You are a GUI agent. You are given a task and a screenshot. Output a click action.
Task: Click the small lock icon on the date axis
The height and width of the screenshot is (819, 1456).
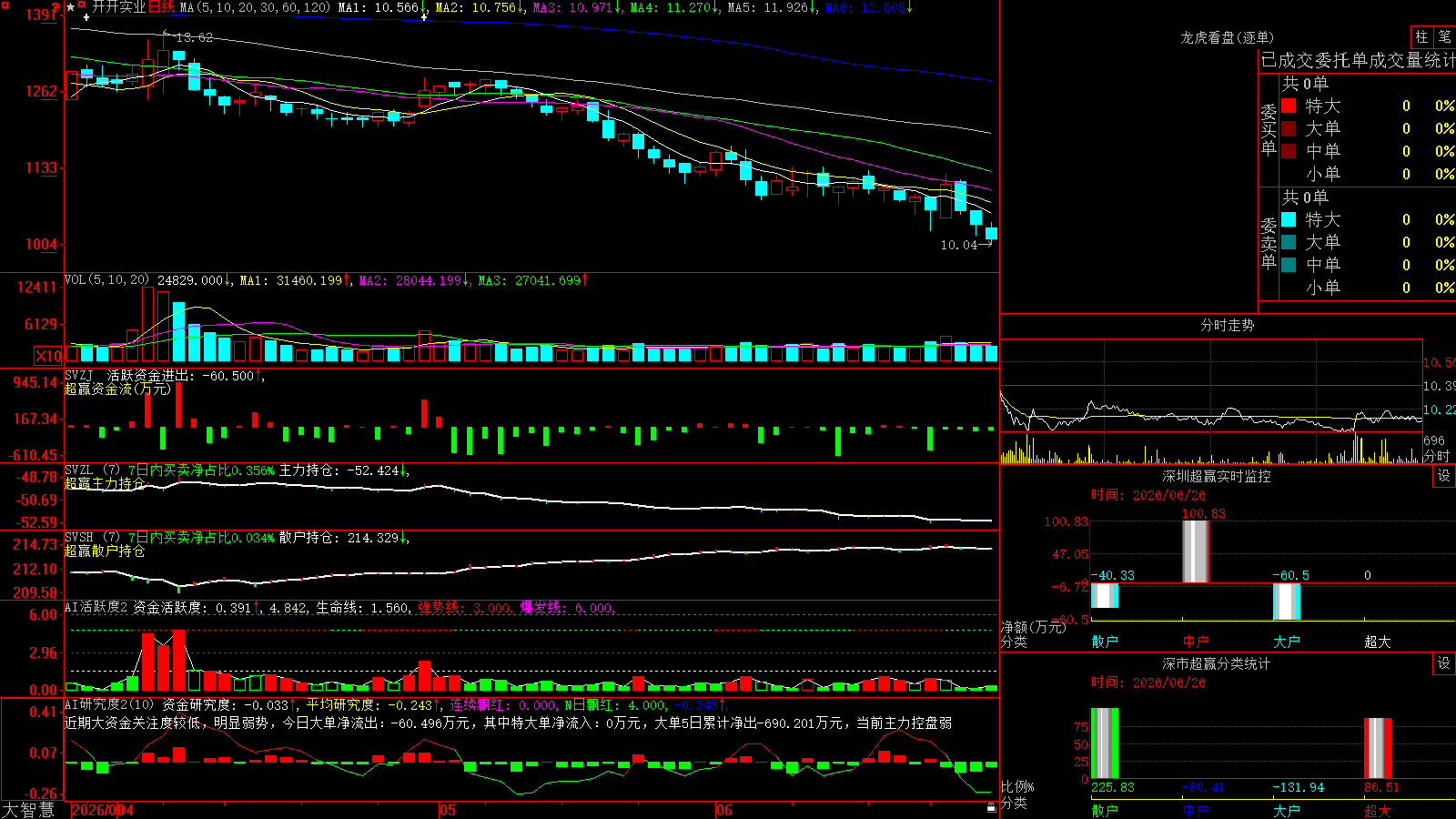(x=991, y=808)
